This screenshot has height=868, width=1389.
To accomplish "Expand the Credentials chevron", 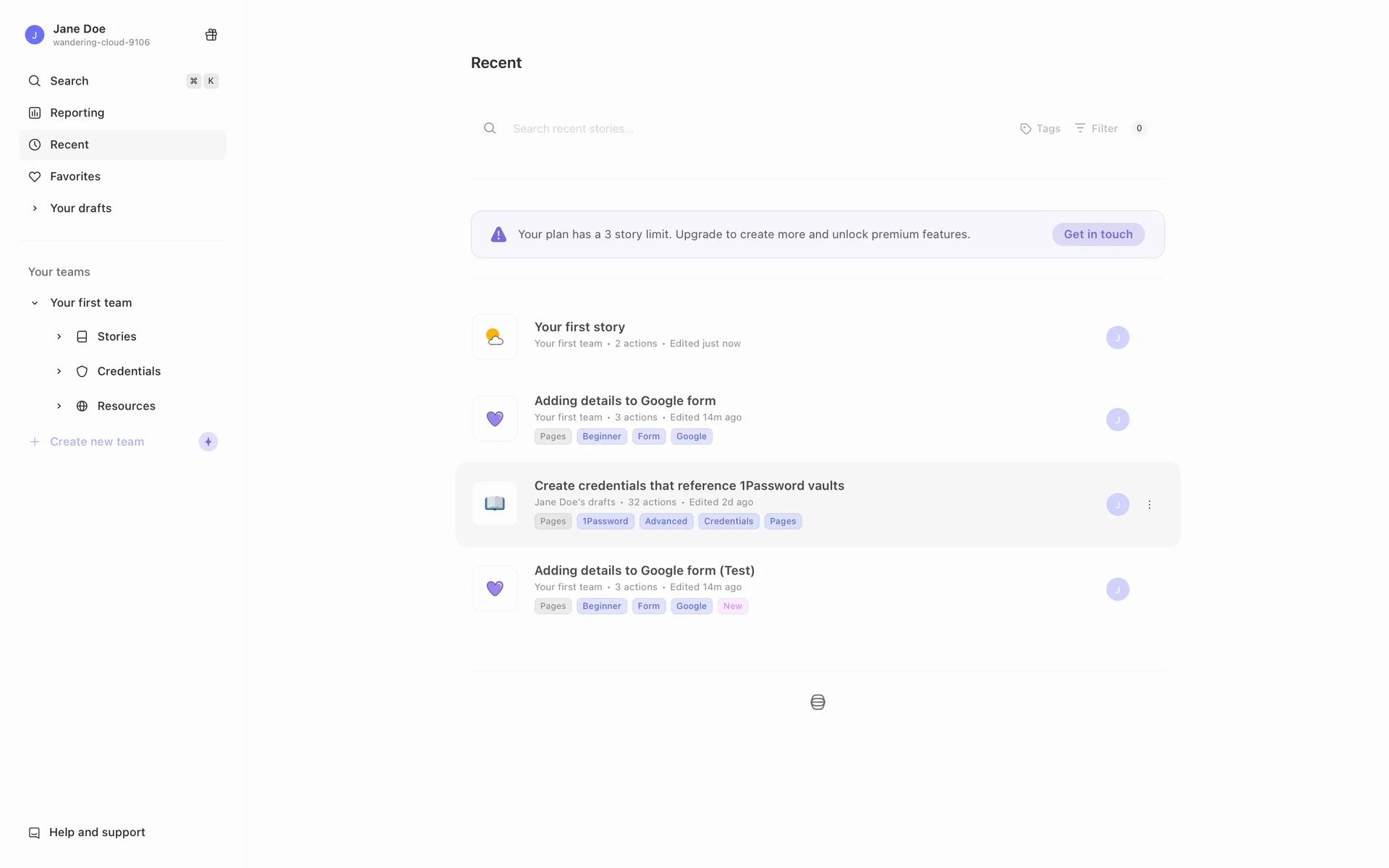I will (x=59, y=371).
